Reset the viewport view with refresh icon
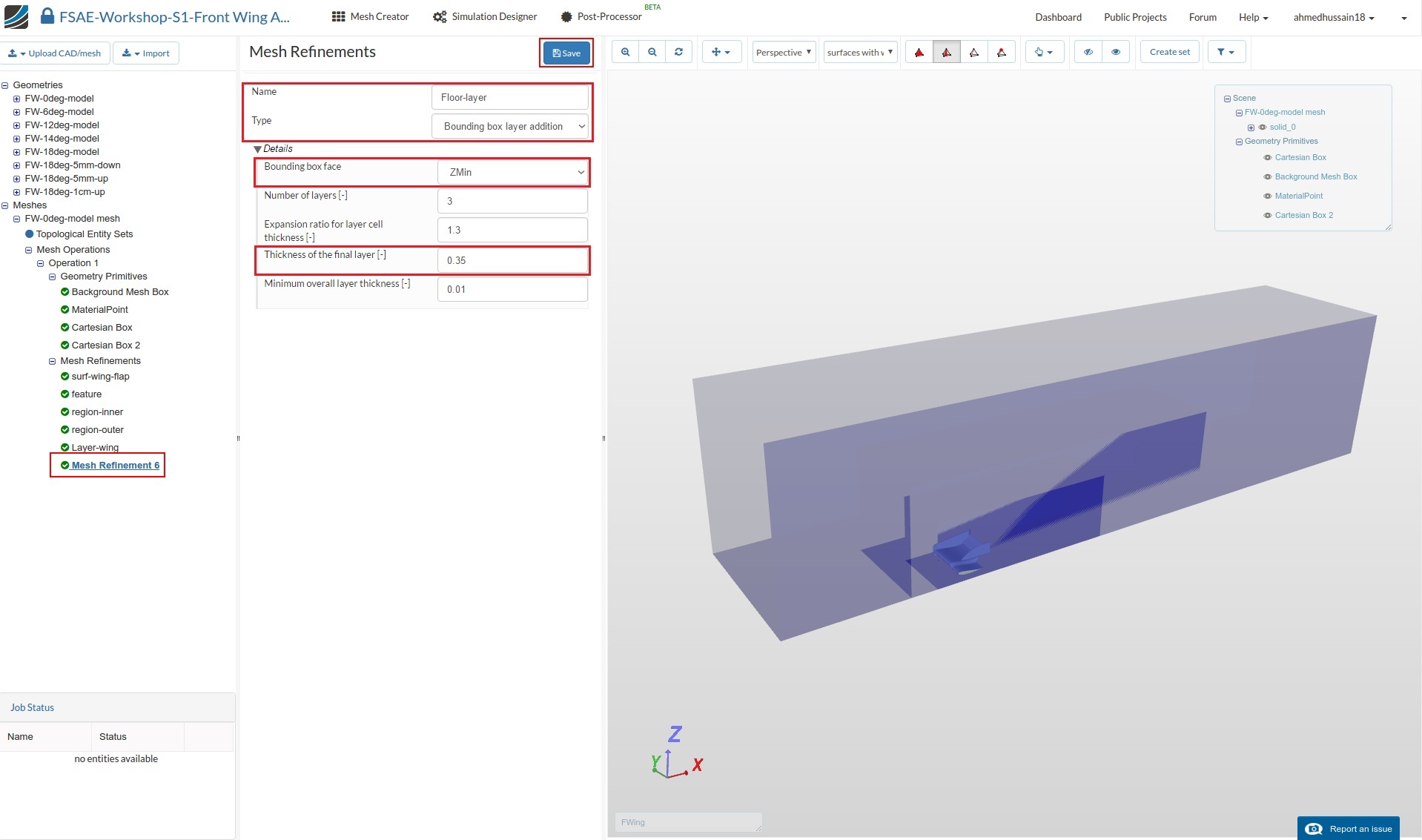 (x=678, y=52)
